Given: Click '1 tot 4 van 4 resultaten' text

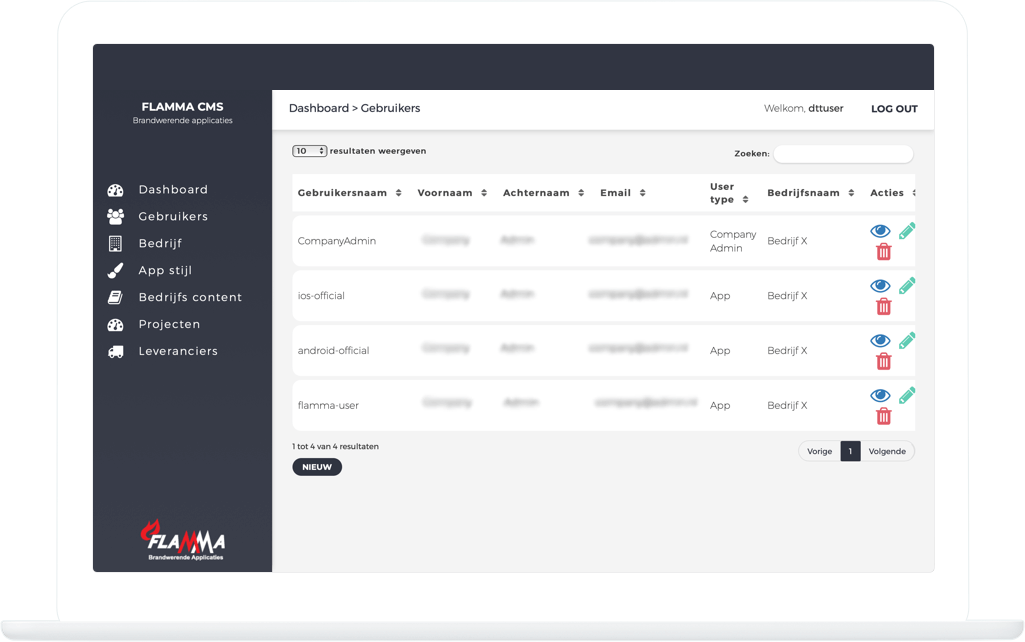Looking at the screenshot, I should [335, 447].
